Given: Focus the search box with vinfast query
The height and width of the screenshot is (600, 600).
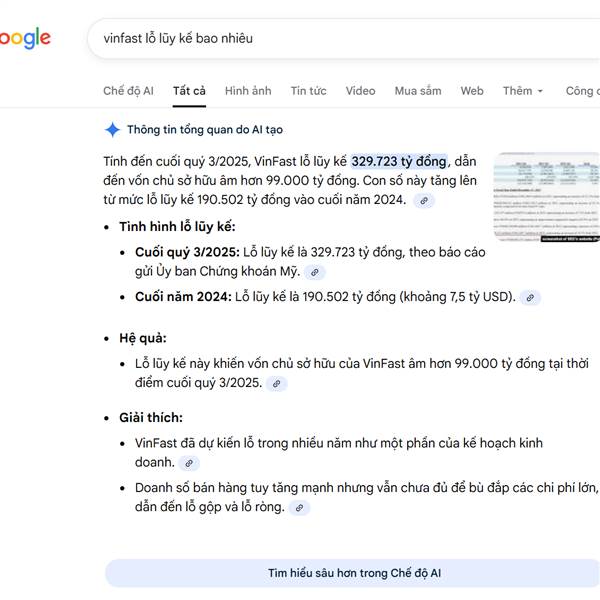Looking at the screenshot, I should coord(344,38).
